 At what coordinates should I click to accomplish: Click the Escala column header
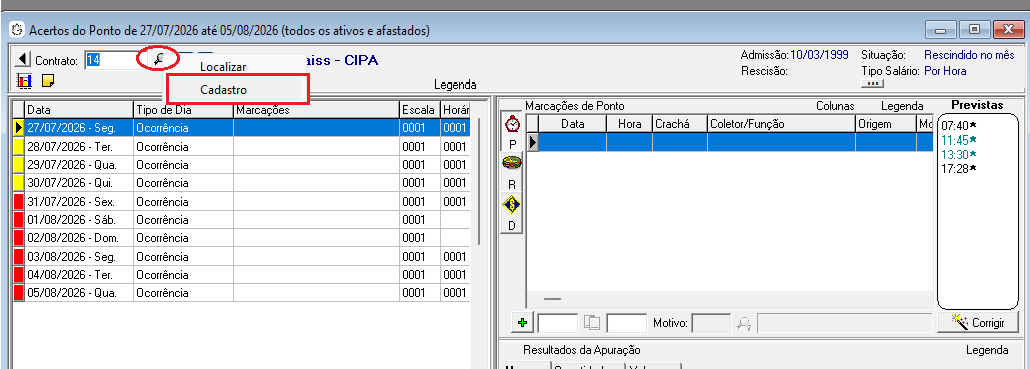click(x=420, y=110)
